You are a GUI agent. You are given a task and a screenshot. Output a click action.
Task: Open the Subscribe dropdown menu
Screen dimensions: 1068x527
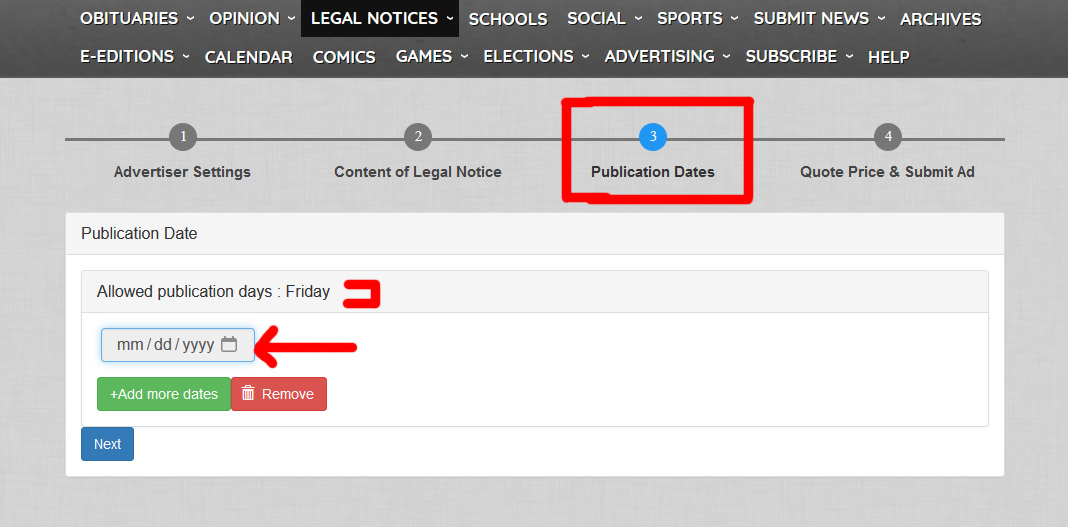[799, 56]
